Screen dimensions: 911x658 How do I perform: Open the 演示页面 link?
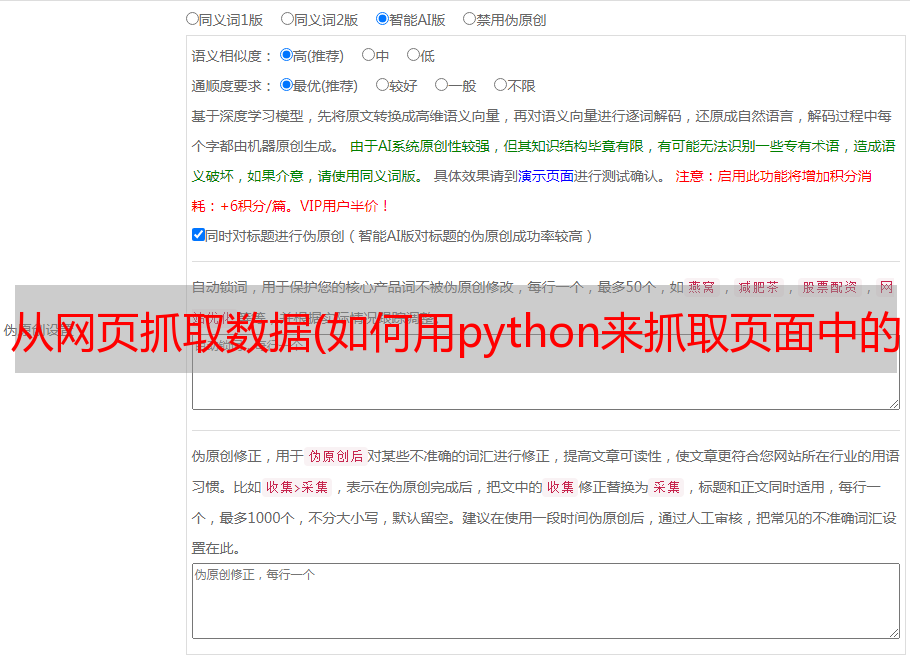(x=546, y=176)
